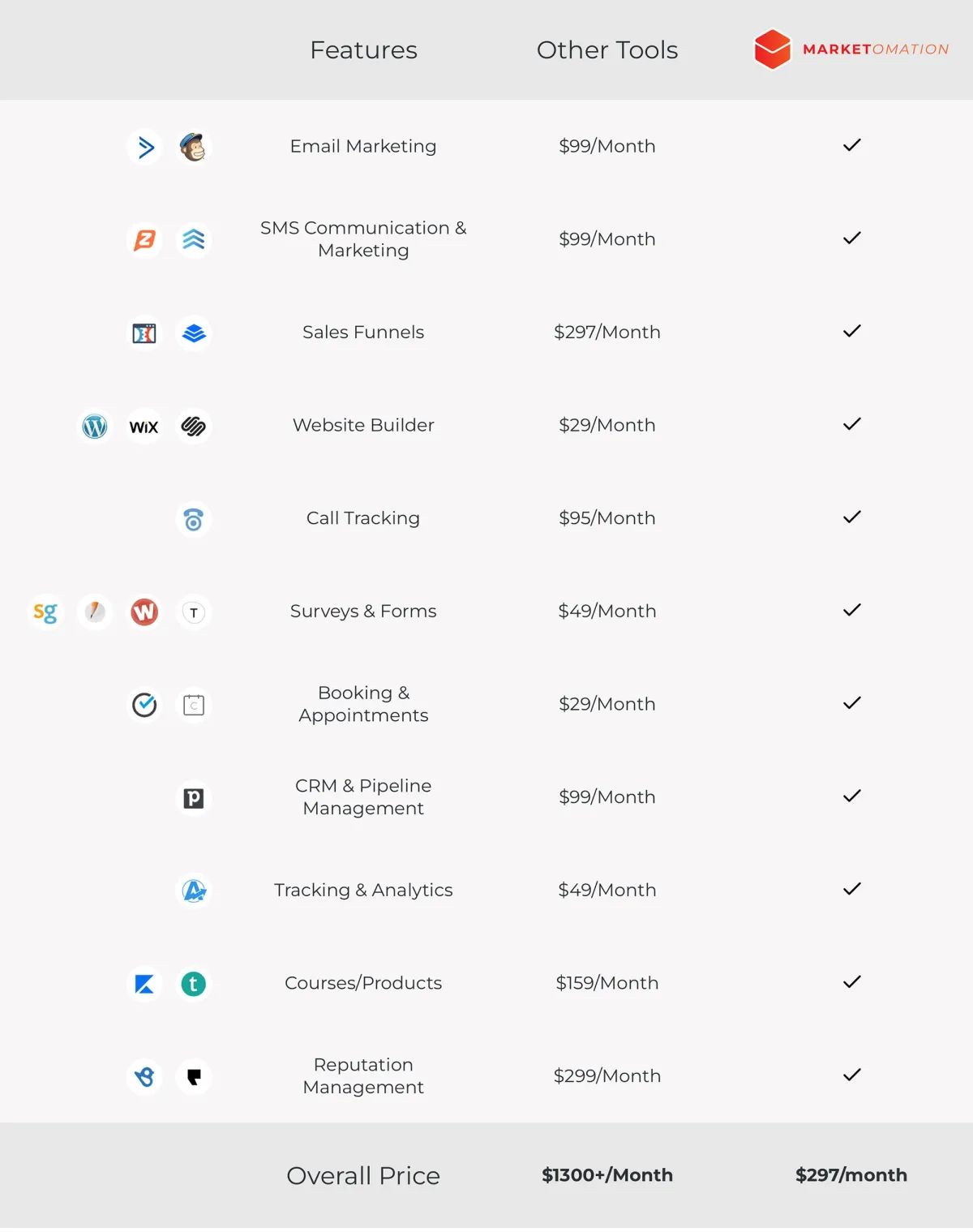This screenshot has width=973, height=1232.
Task: Click the Other Tools column header
Action: [x=607, y=50]
